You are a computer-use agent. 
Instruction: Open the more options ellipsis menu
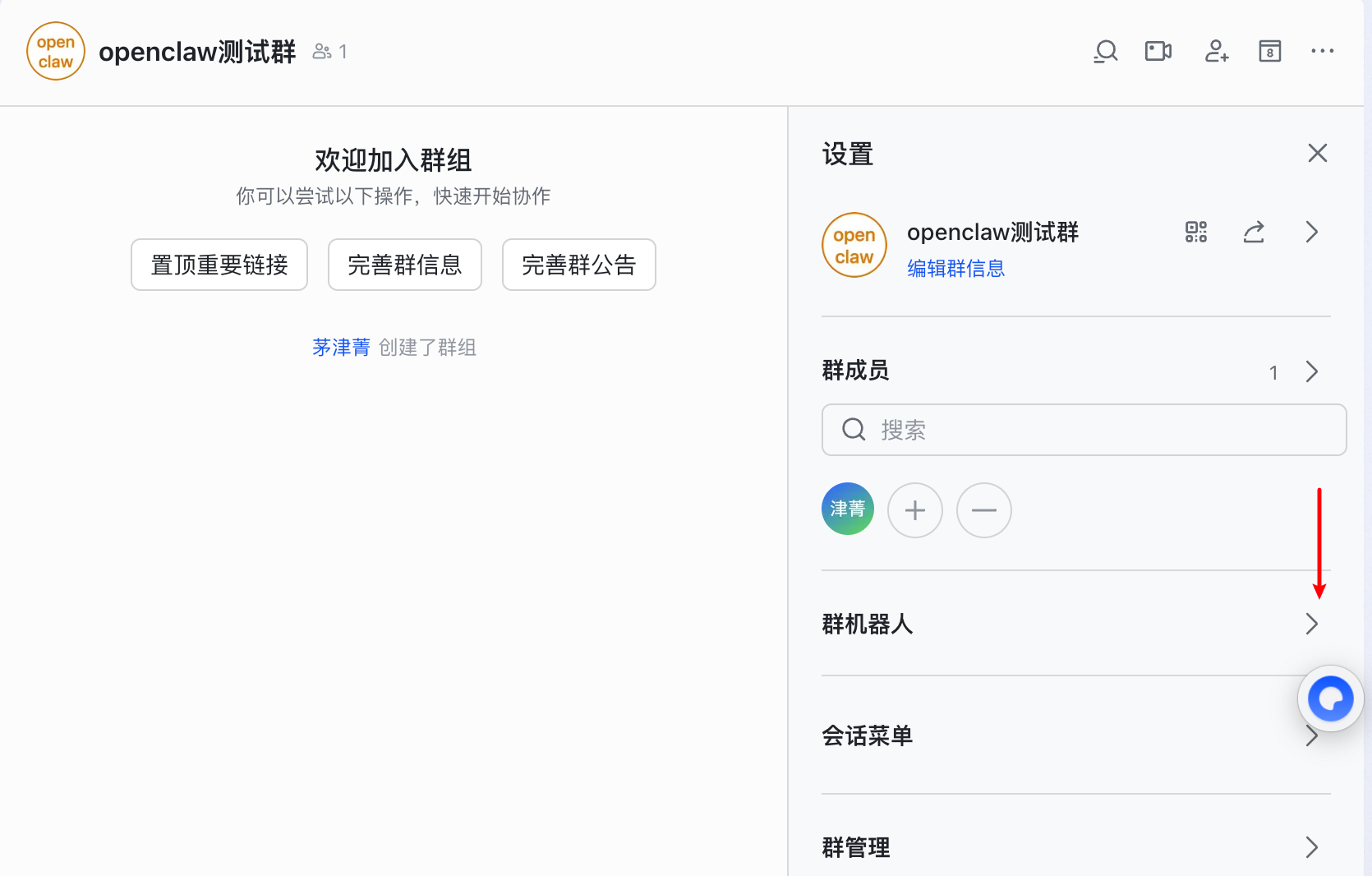pyautogui.click(x=1323, y=51)
